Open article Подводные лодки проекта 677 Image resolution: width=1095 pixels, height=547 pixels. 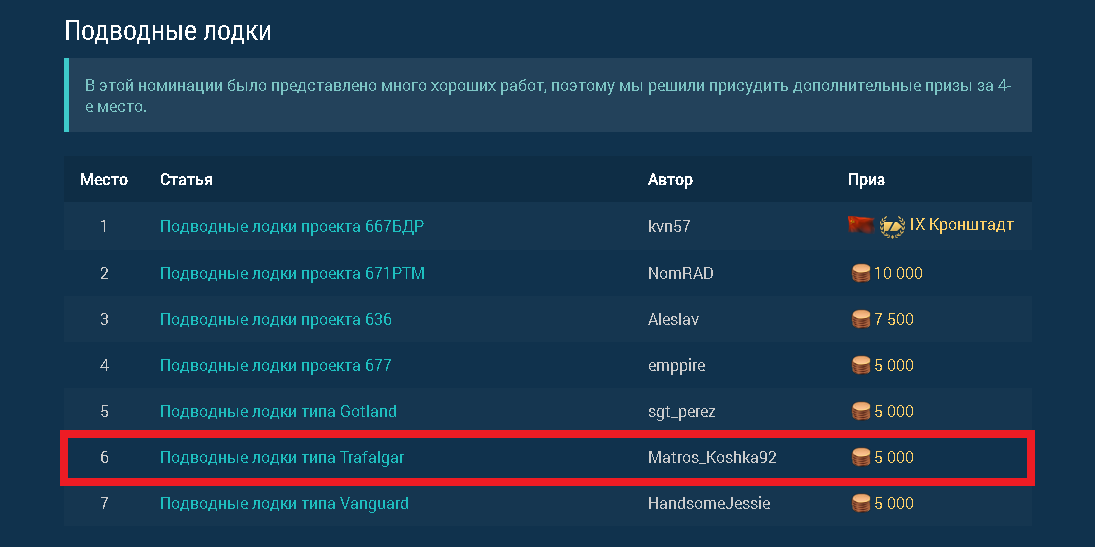point(276,365)
